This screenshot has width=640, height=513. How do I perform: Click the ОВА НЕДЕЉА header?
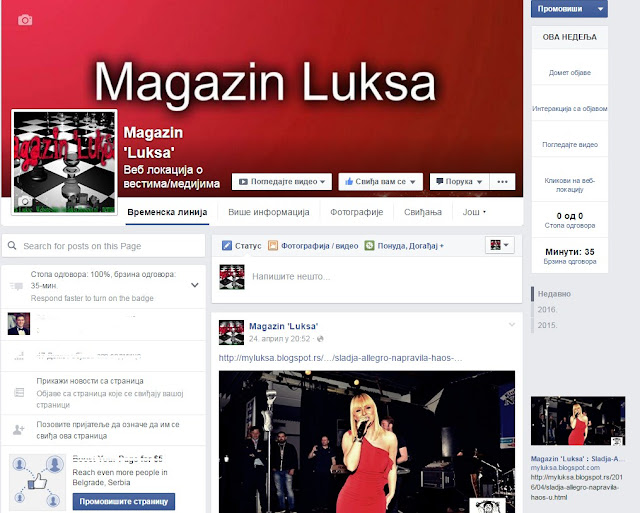coord(570,37)
